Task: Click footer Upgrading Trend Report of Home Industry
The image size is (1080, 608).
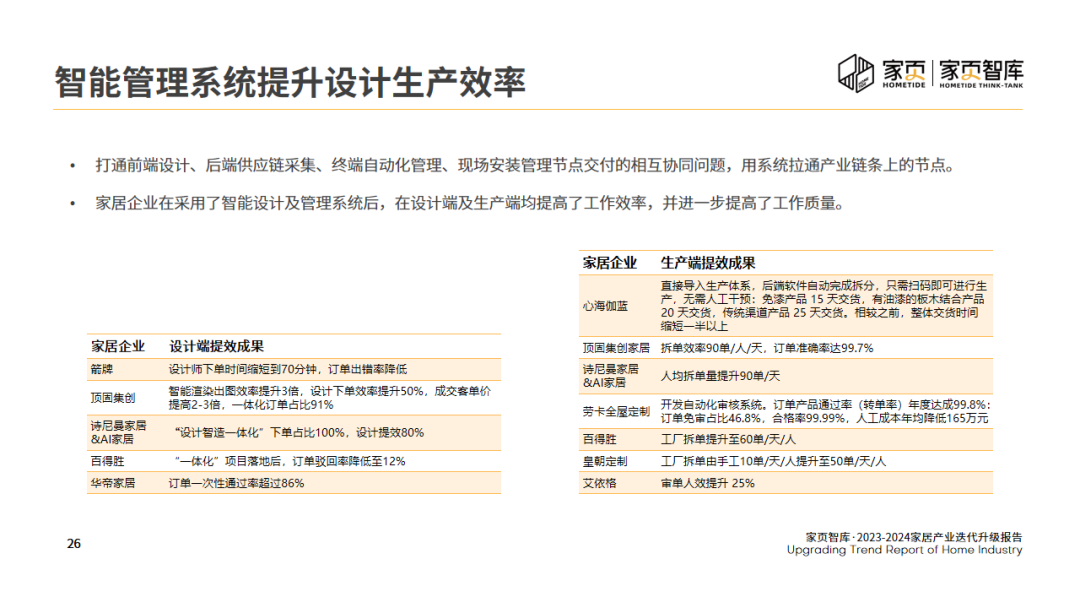Action: (x=904, y=550)
